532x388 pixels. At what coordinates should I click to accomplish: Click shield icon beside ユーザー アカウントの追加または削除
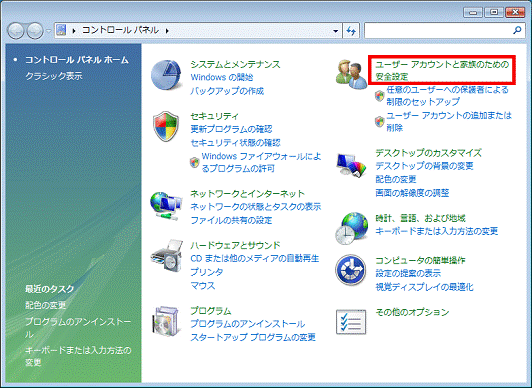(x=380, y=121)
